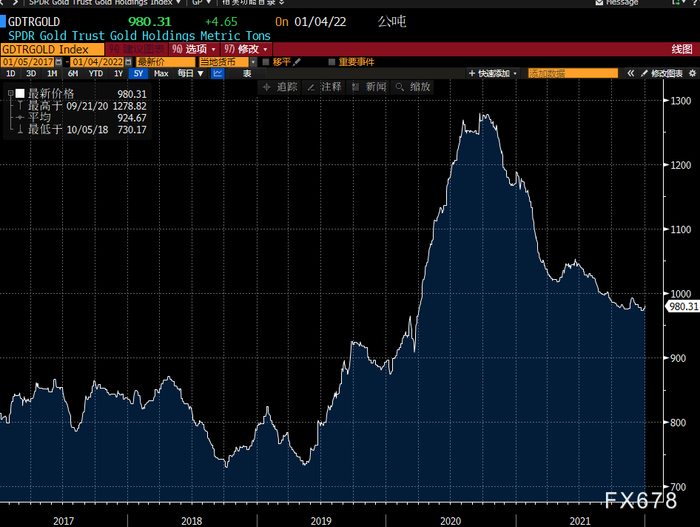Click the GDTRGOLD Index security field
This screenshot has width=700, height=527.
click(x=52, y=49)
